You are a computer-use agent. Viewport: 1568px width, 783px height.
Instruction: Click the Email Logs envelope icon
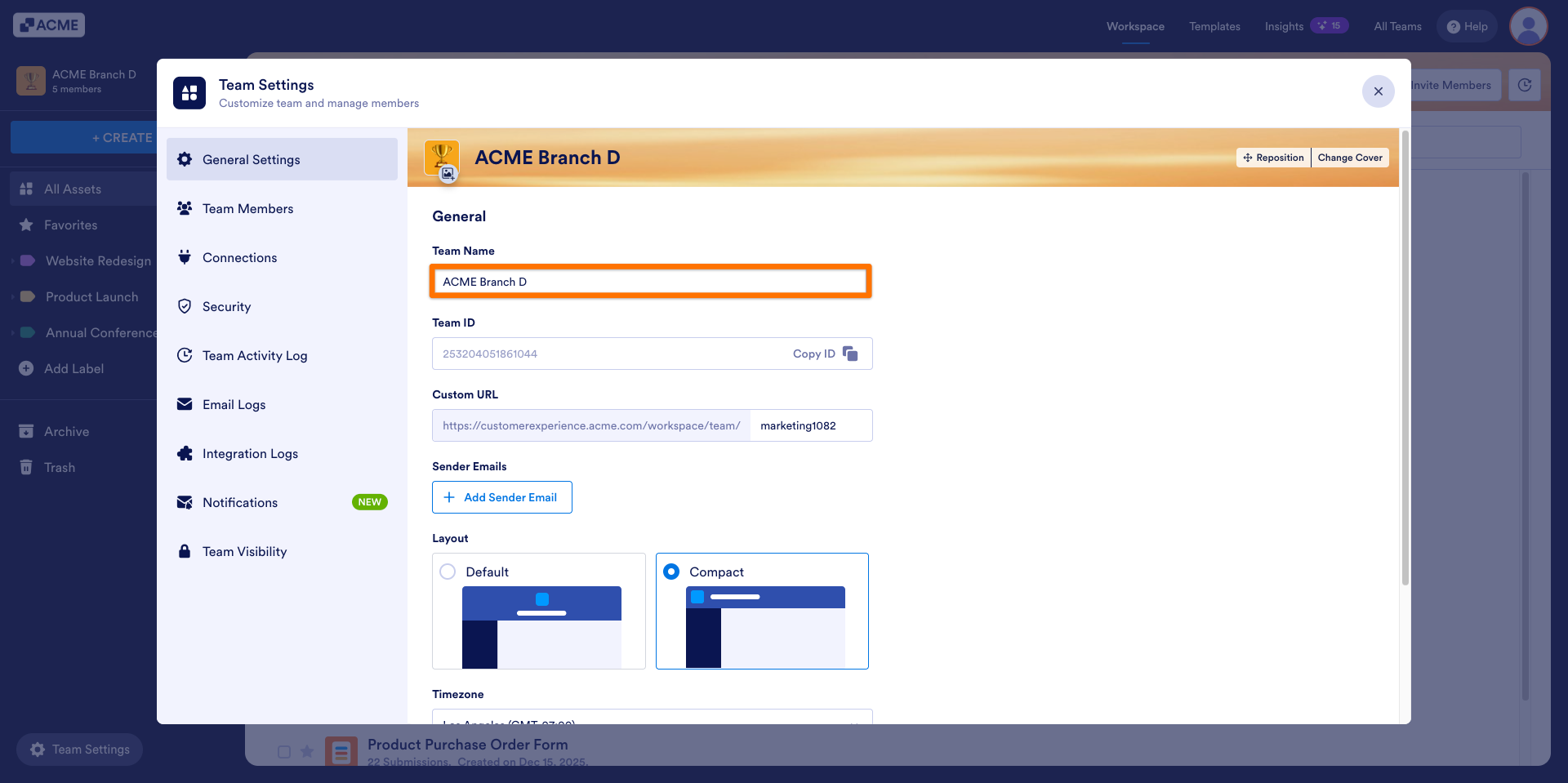(x=185, y=404)
